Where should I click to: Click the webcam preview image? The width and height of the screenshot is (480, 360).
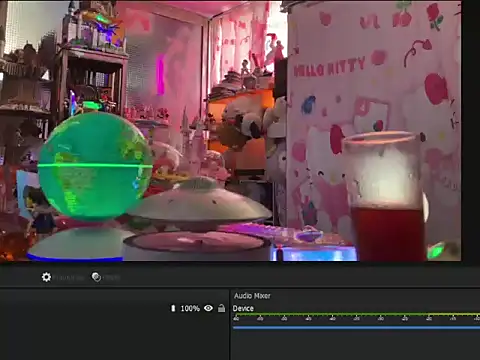pos(231,131)
